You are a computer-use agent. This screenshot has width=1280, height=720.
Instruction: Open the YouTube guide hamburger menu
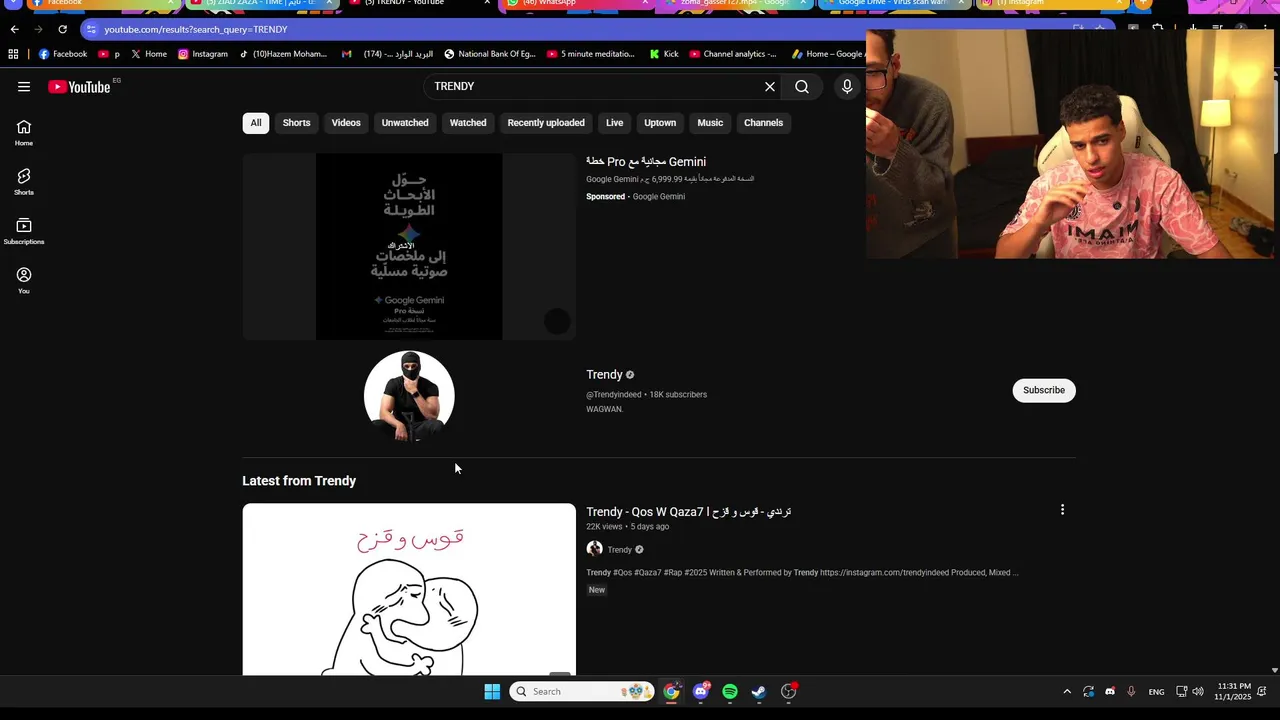click(24, 87)
